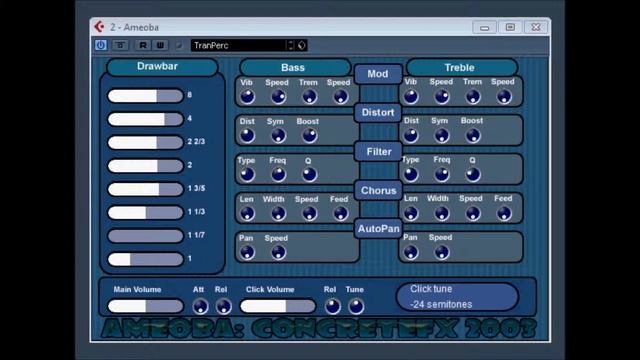This screenshot has width=640, height=360.
Task: Click the Main Volume slider
Action: (145, 306)
